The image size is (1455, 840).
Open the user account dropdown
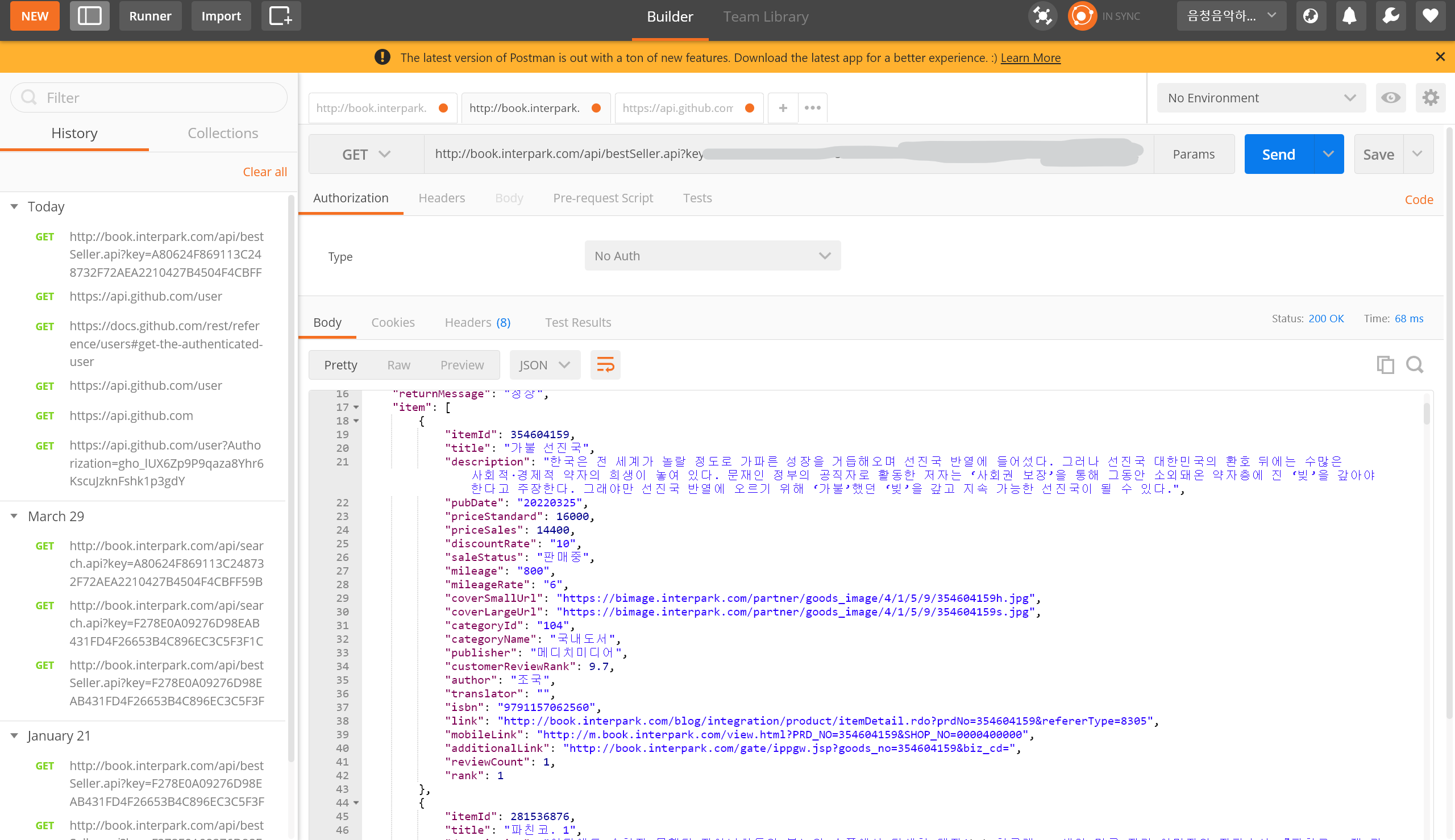pyautogui.click(x=1231, y=15)
